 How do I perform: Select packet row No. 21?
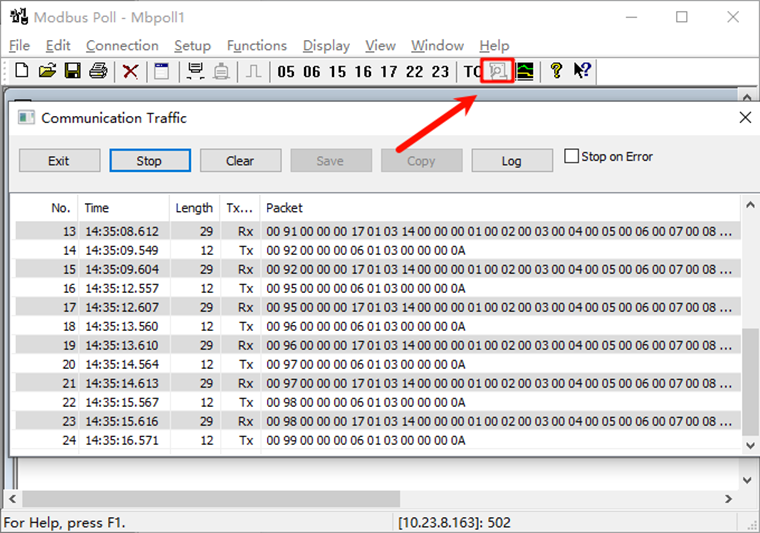pyautogui.click(x=378, y=383)
